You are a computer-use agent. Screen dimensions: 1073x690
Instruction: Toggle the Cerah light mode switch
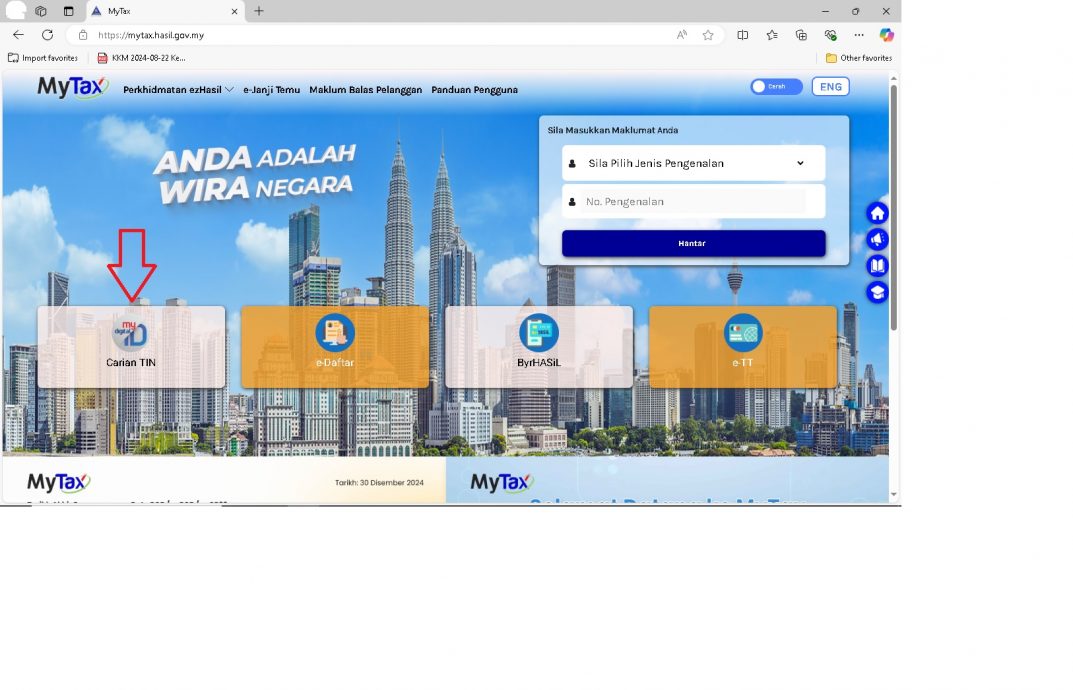tap(776, 87)
